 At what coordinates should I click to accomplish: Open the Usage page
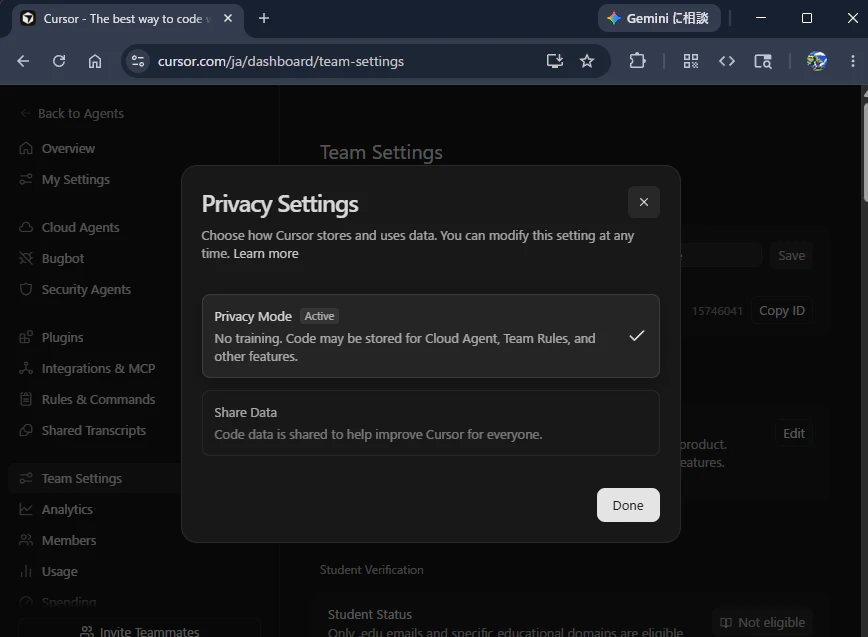(x=59, y=571)
